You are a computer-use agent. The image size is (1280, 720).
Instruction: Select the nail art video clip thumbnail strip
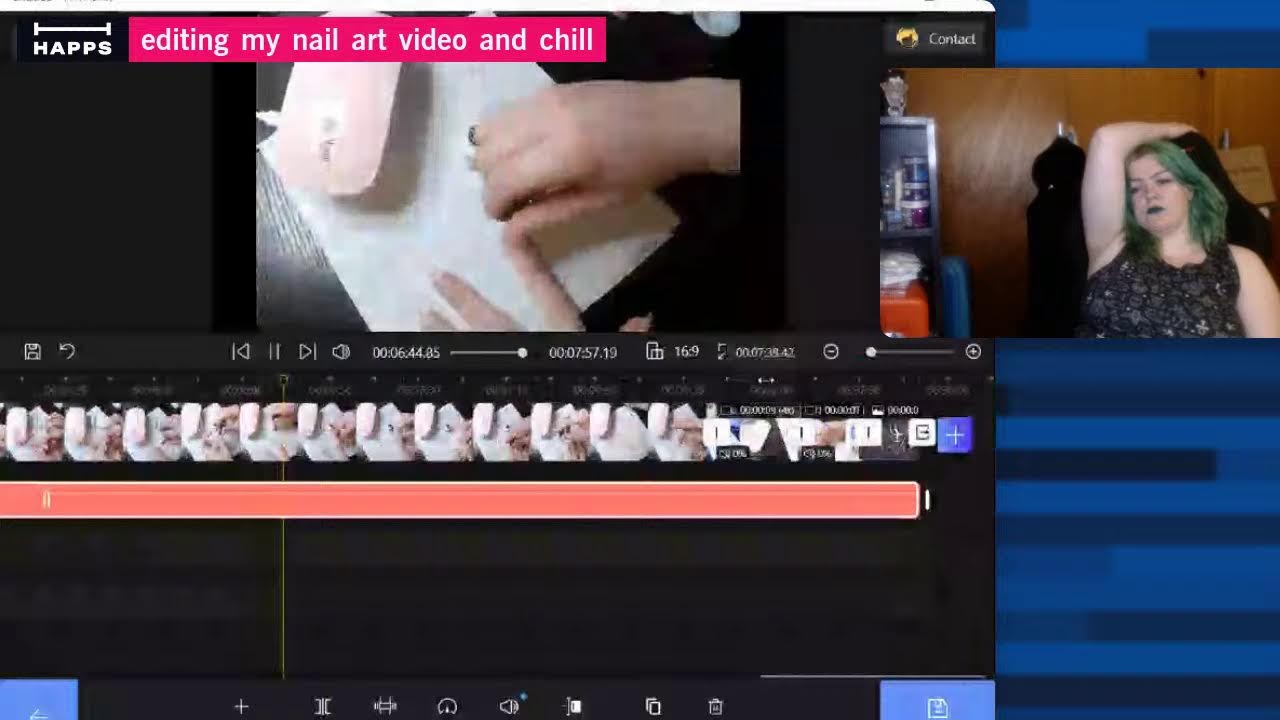(350, 432)
